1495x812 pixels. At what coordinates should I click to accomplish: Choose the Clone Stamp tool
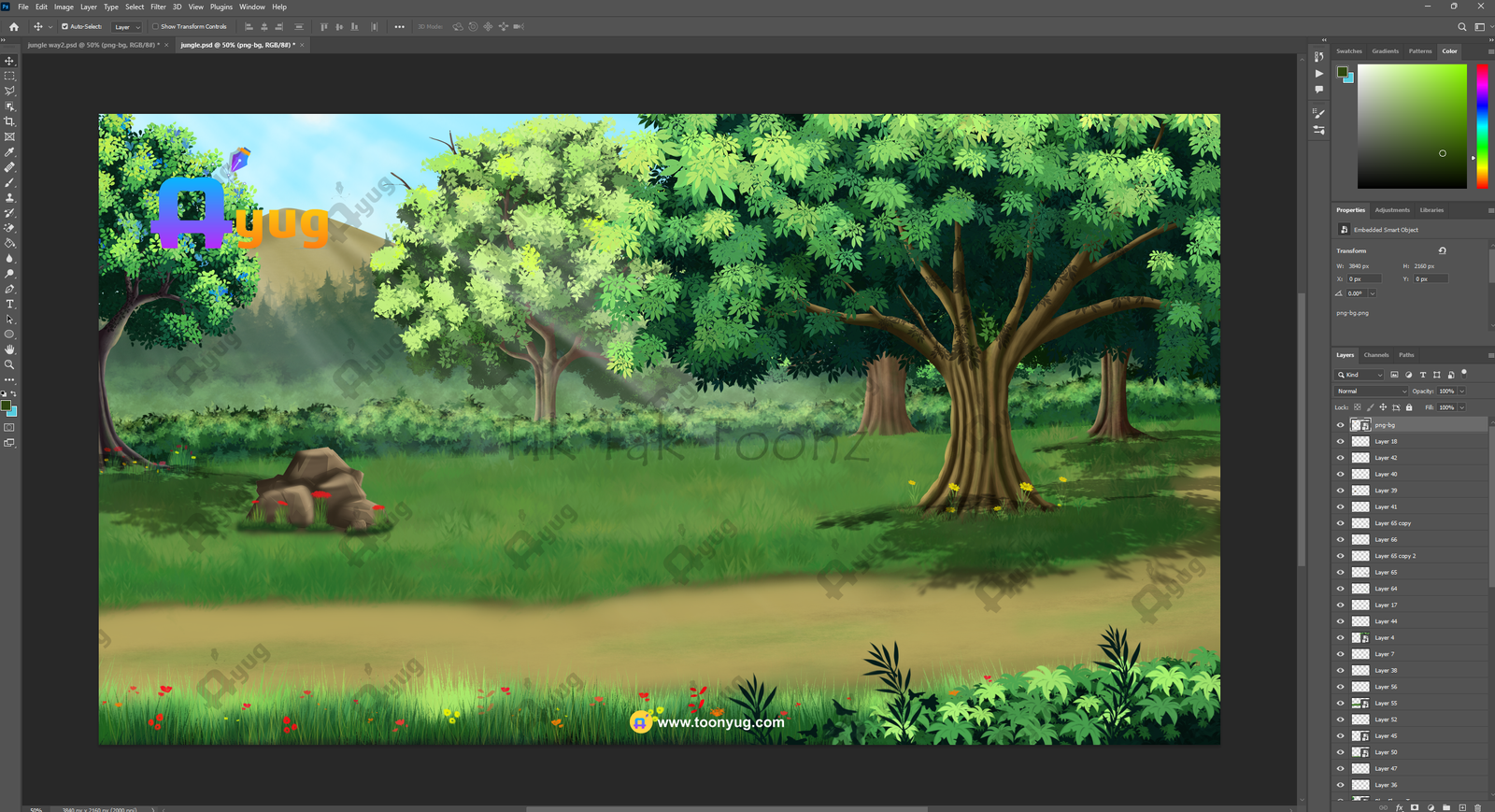(x=9, y=198)
